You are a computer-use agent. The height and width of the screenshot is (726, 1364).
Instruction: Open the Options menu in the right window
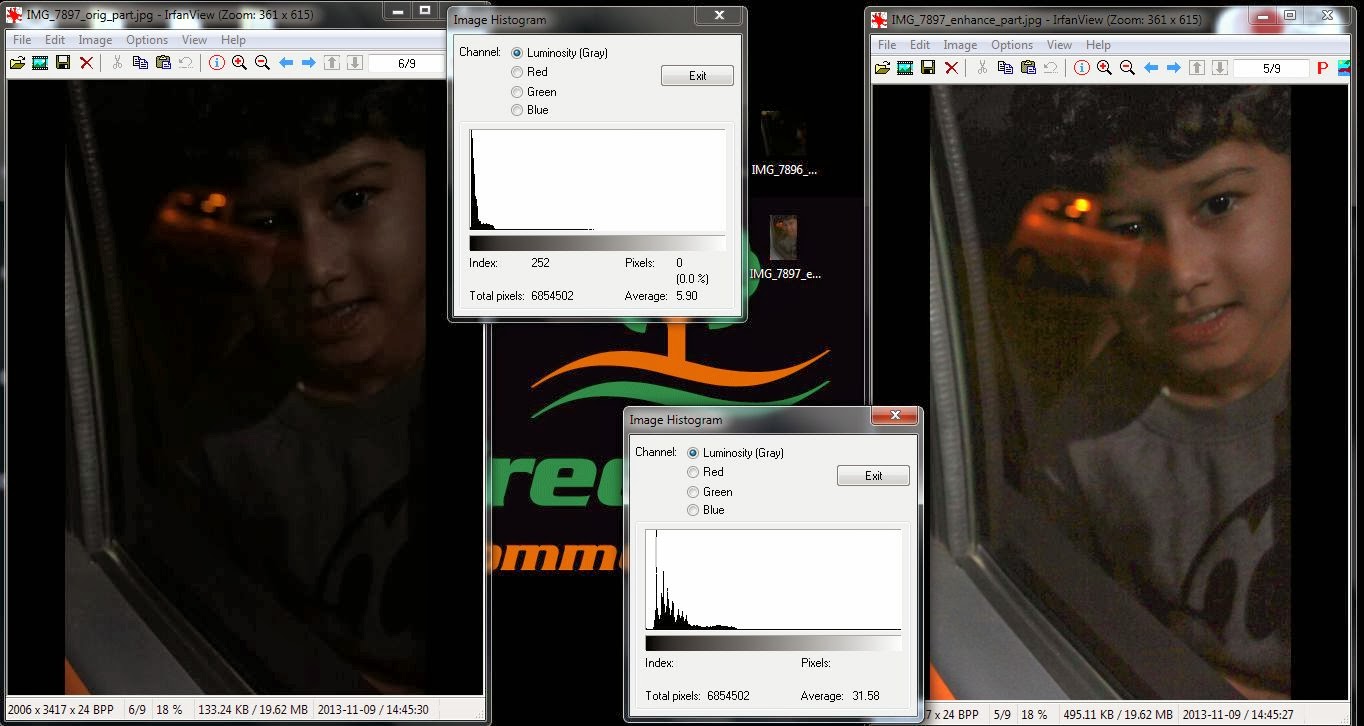point(1012,45)
